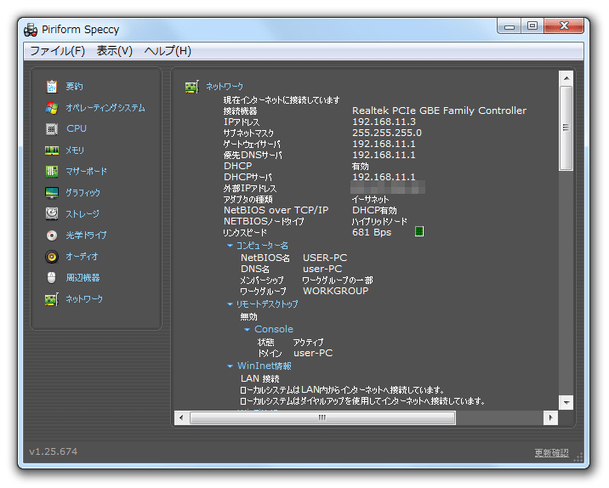The width and height of the screenshot is (609, 488).
Task: Go to ネットワーク section label in sidebar
Action: pyautogui.click(x=84, y=299)
